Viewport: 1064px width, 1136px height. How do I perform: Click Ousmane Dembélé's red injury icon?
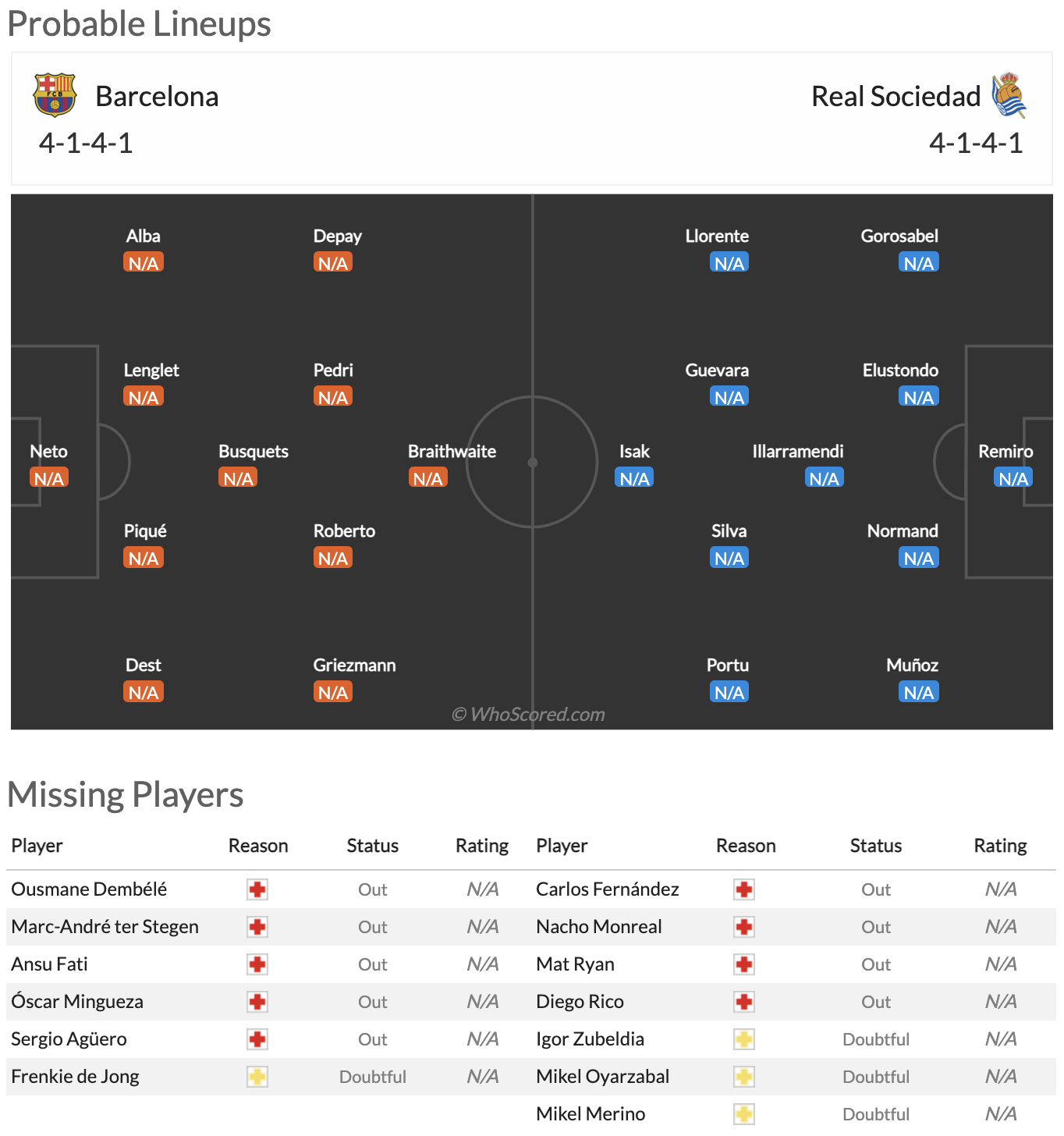pos(257,889)
